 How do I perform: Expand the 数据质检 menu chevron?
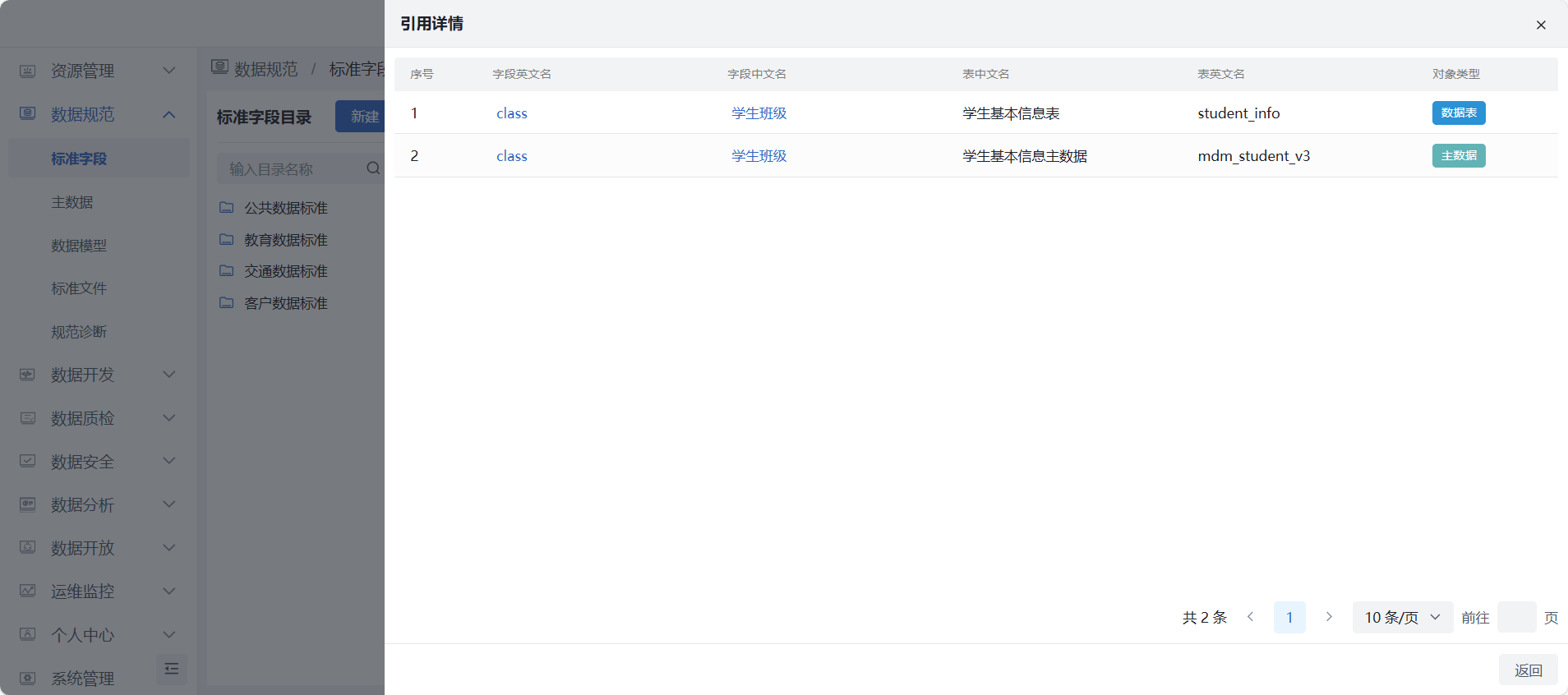[169, 418]
